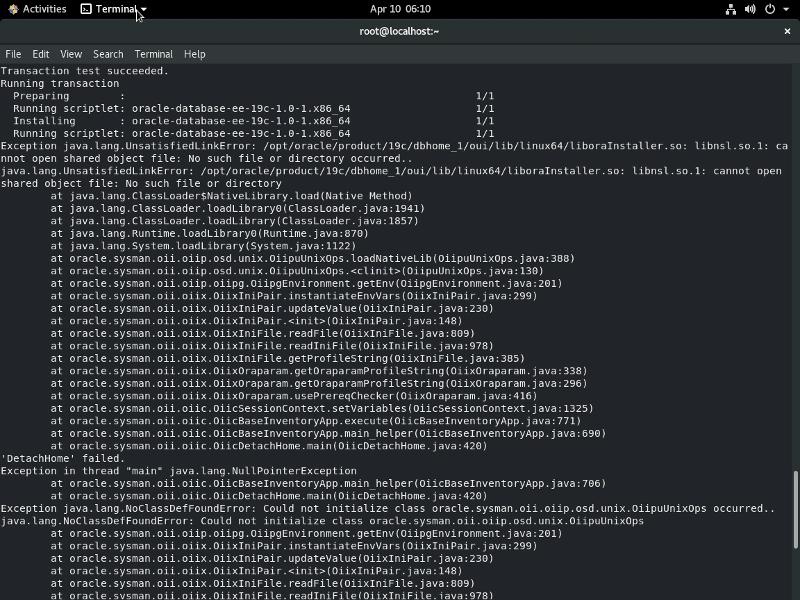Click 'ClassLoader.loadLibrary(ClassLoader.java:1857)' line

point(234,221)
